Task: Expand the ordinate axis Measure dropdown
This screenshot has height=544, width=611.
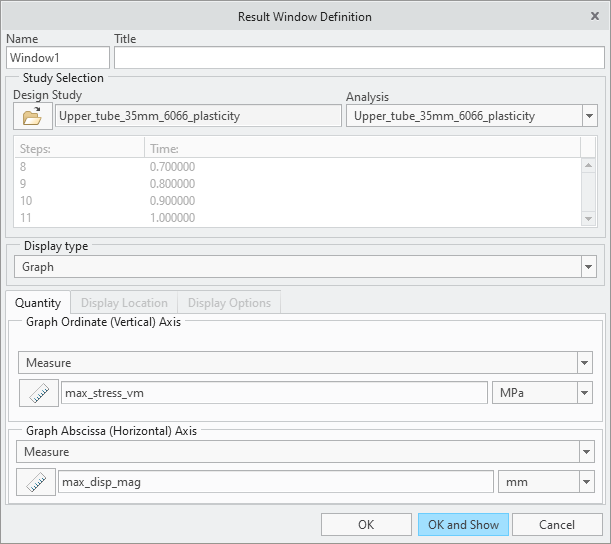Action: tap(584, 363)
